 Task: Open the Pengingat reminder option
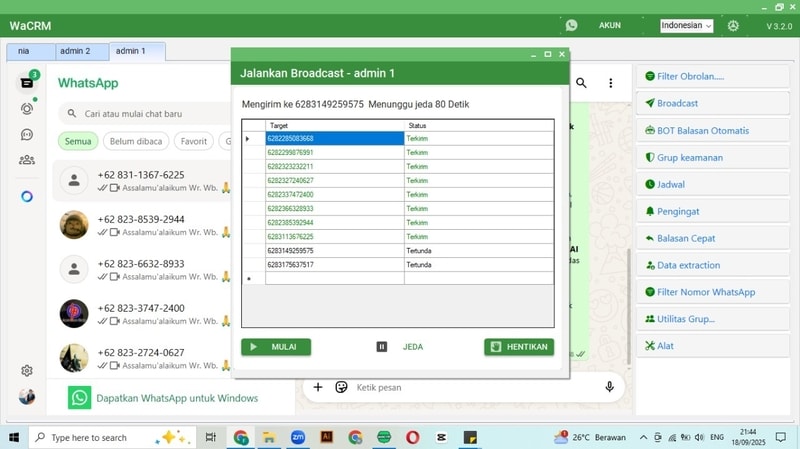[x=713, y=211]
